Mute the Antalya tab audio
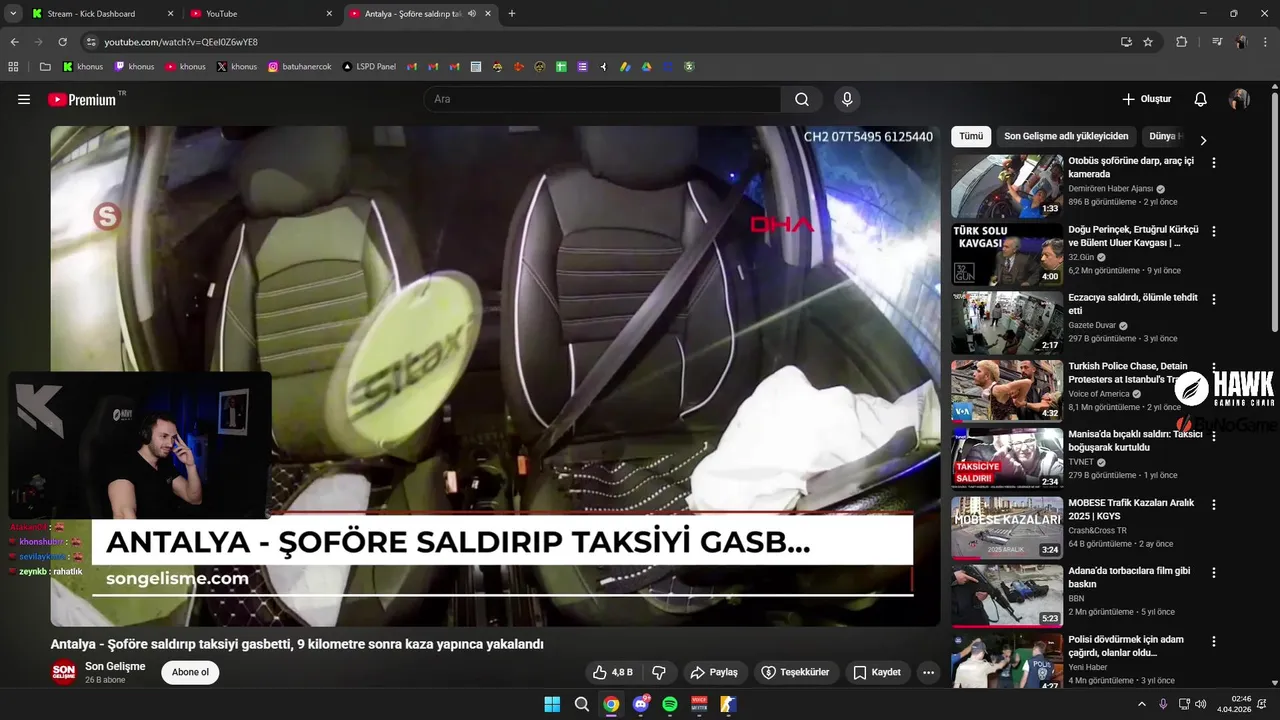Viewport: 1280px width, 720px height. pyautogui.click(x=471, y=14)
